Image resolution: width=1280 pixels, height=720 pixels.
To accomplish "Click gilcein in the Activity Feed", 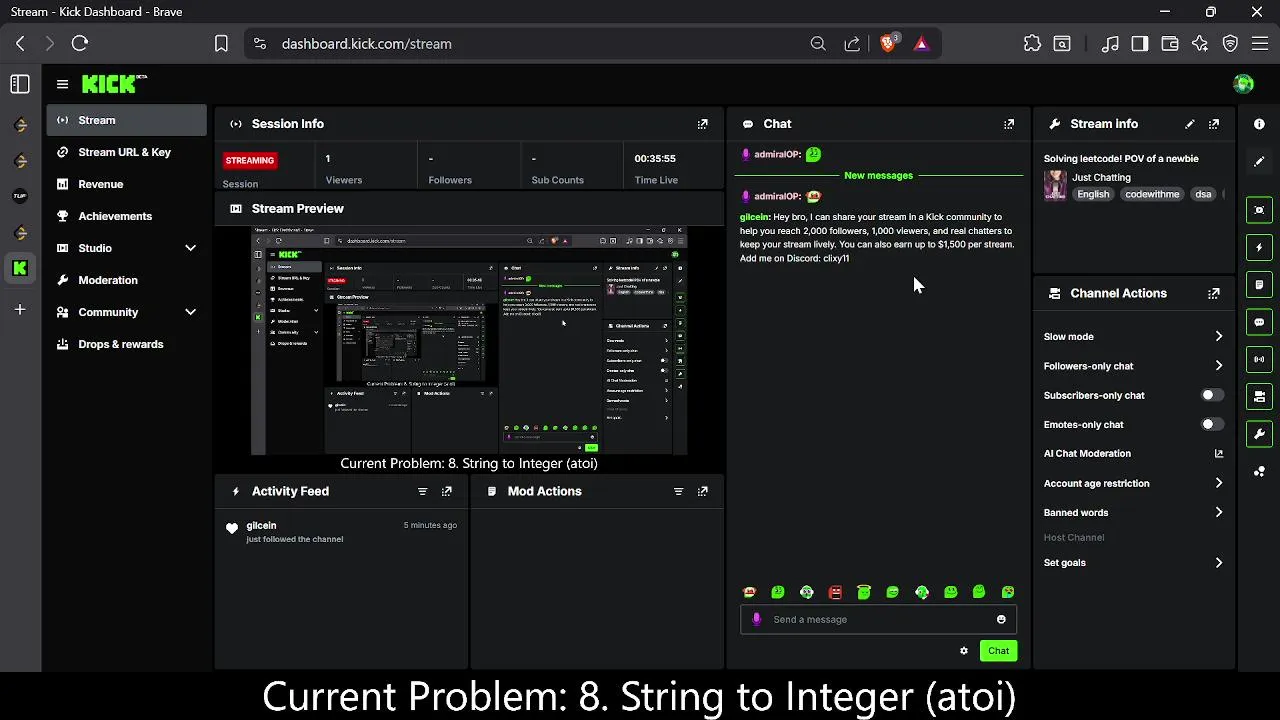I will tap(261, 525).
